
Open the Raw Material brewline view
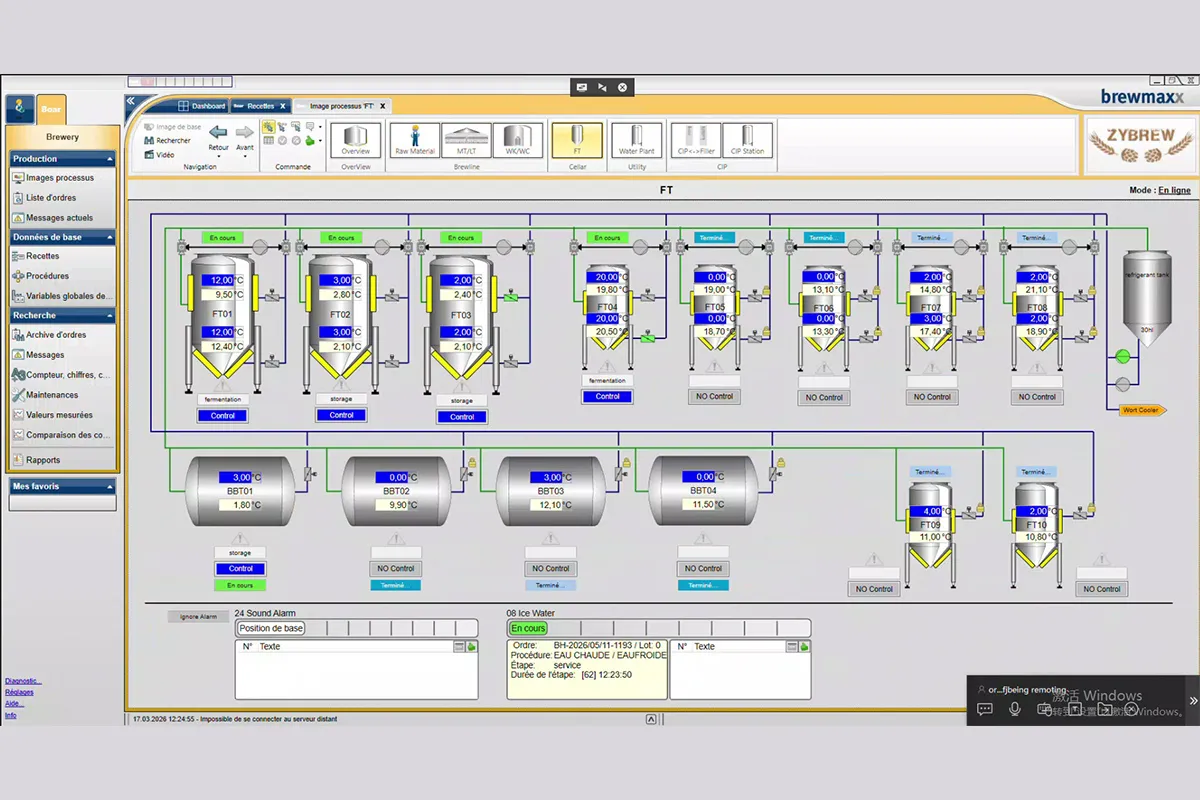click(415, 140)
